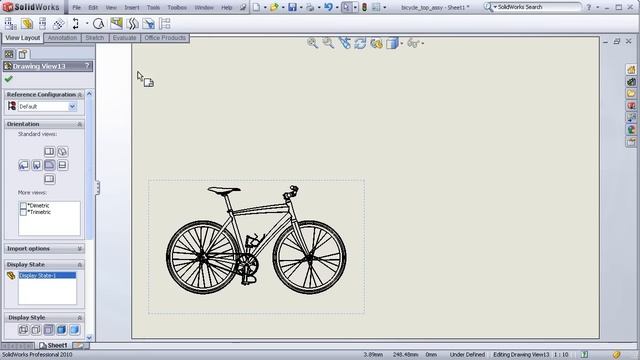Open the Hide/Show Items glasses dropdown
The height and width of the screenshot is (360, 640).
pyautogui.click(x=423, y=43)
